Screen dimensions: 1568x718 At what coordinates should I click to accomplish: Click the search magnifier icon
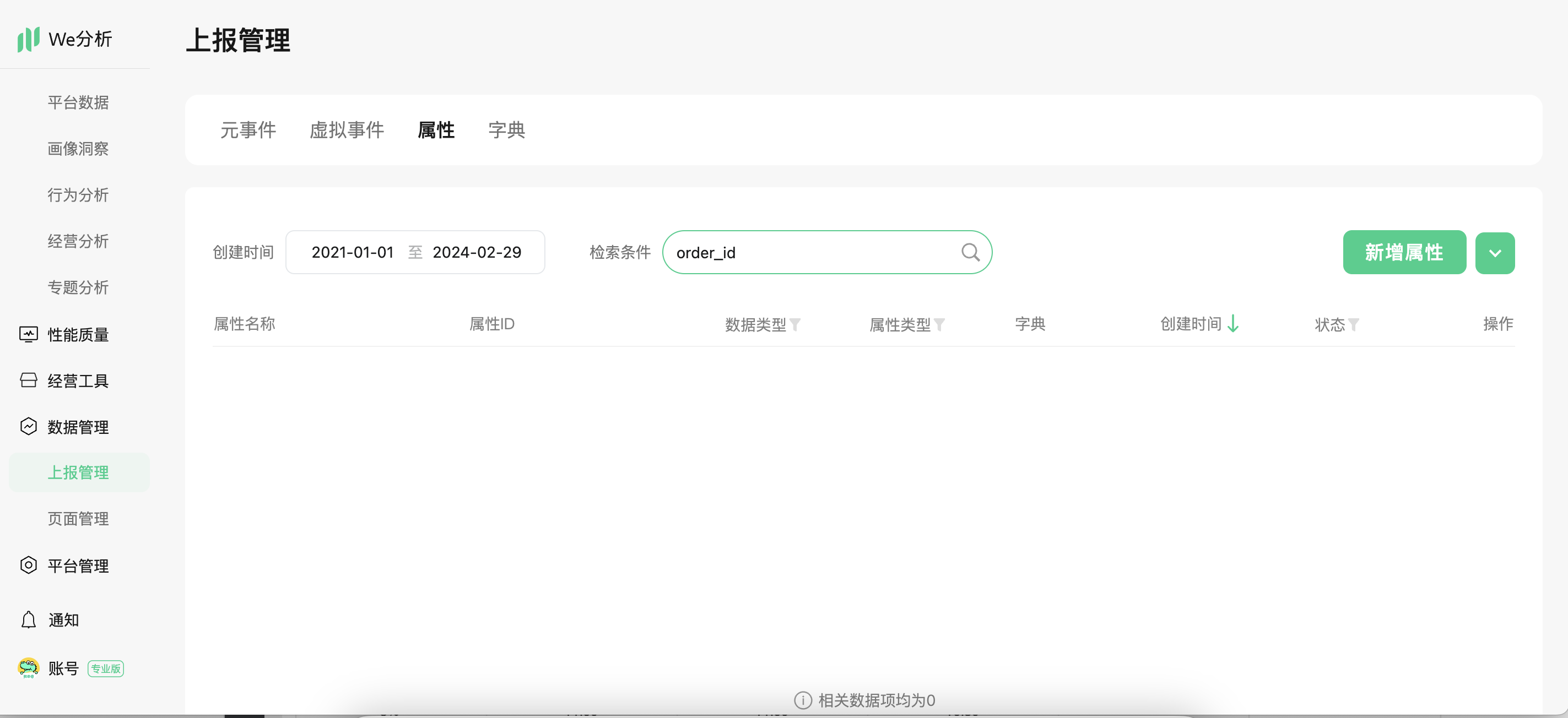[x=970, y=252]
